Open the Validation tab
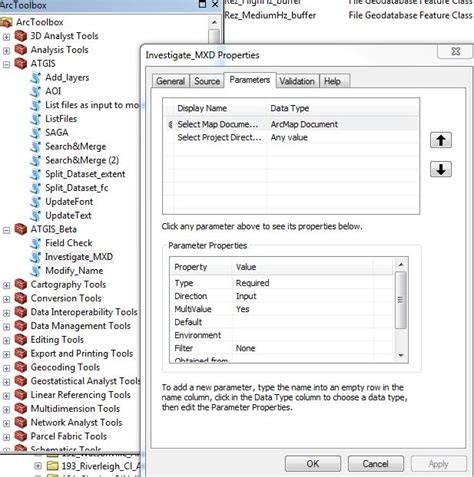The width and height of the screenshot is (474, 477). click(297, 81)
